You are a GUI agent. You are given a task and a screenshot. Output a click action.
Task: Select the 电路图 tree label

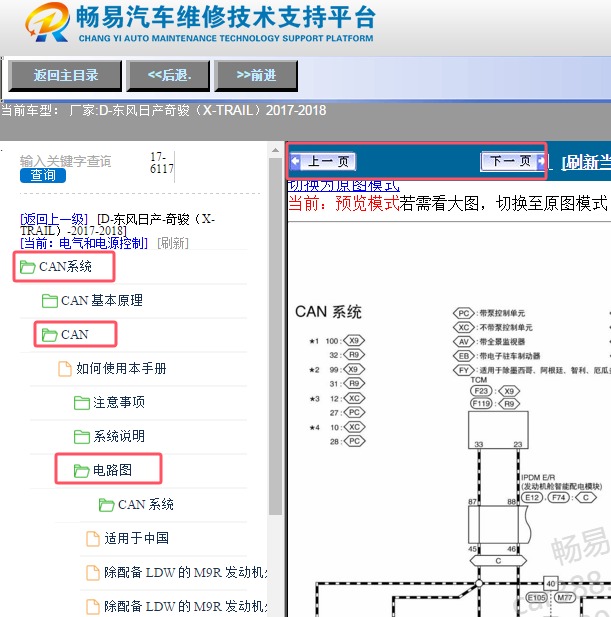coord(113,470)
